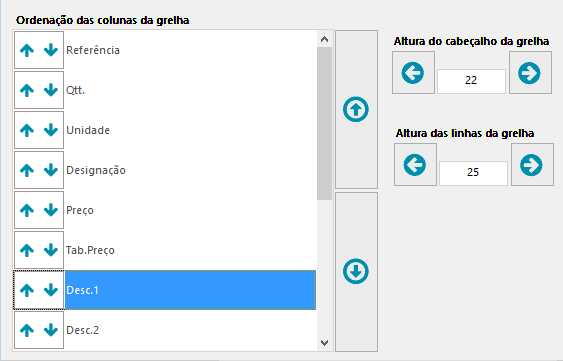Click header height field showing 22
The height and width of the screenshot is (361, 563).
point(471,81)
